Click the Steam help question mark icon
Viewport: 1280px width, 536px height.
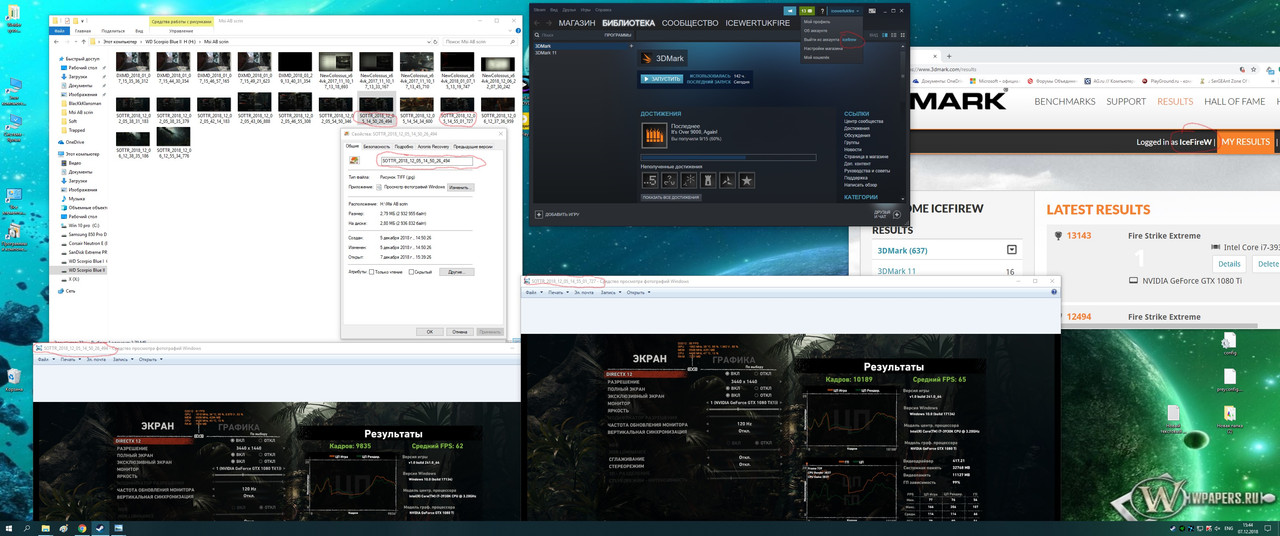tap(822, 11)
